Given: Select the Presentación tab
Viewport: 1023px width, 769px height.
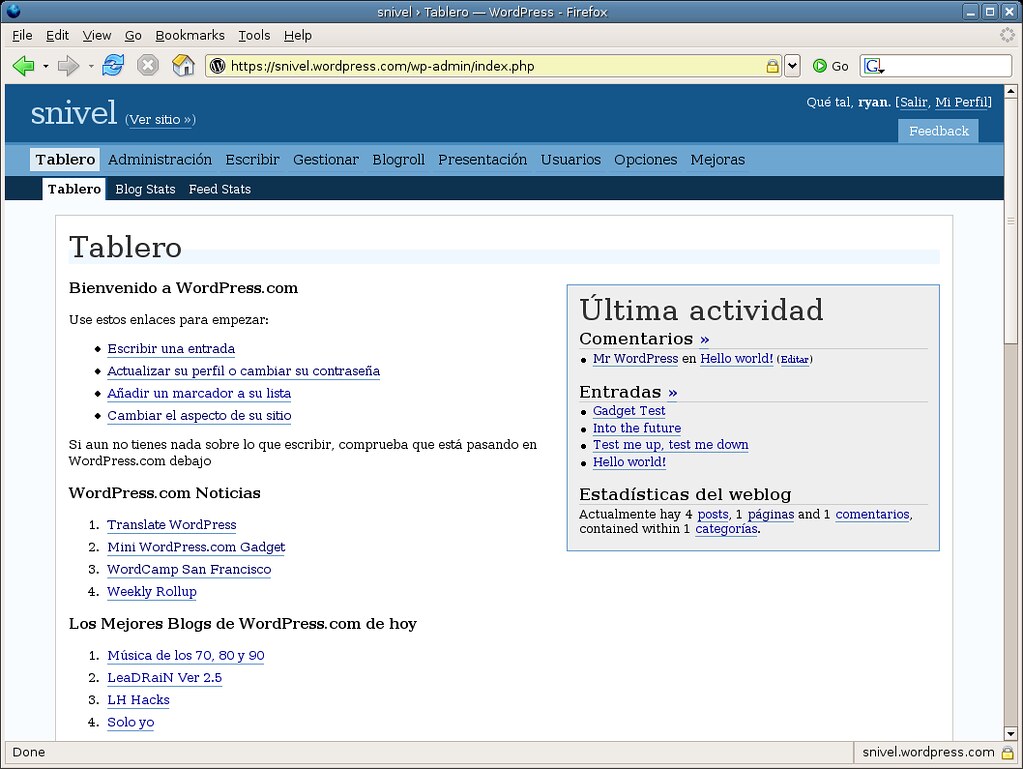Looking at the screenshot, I should [483, 160].
